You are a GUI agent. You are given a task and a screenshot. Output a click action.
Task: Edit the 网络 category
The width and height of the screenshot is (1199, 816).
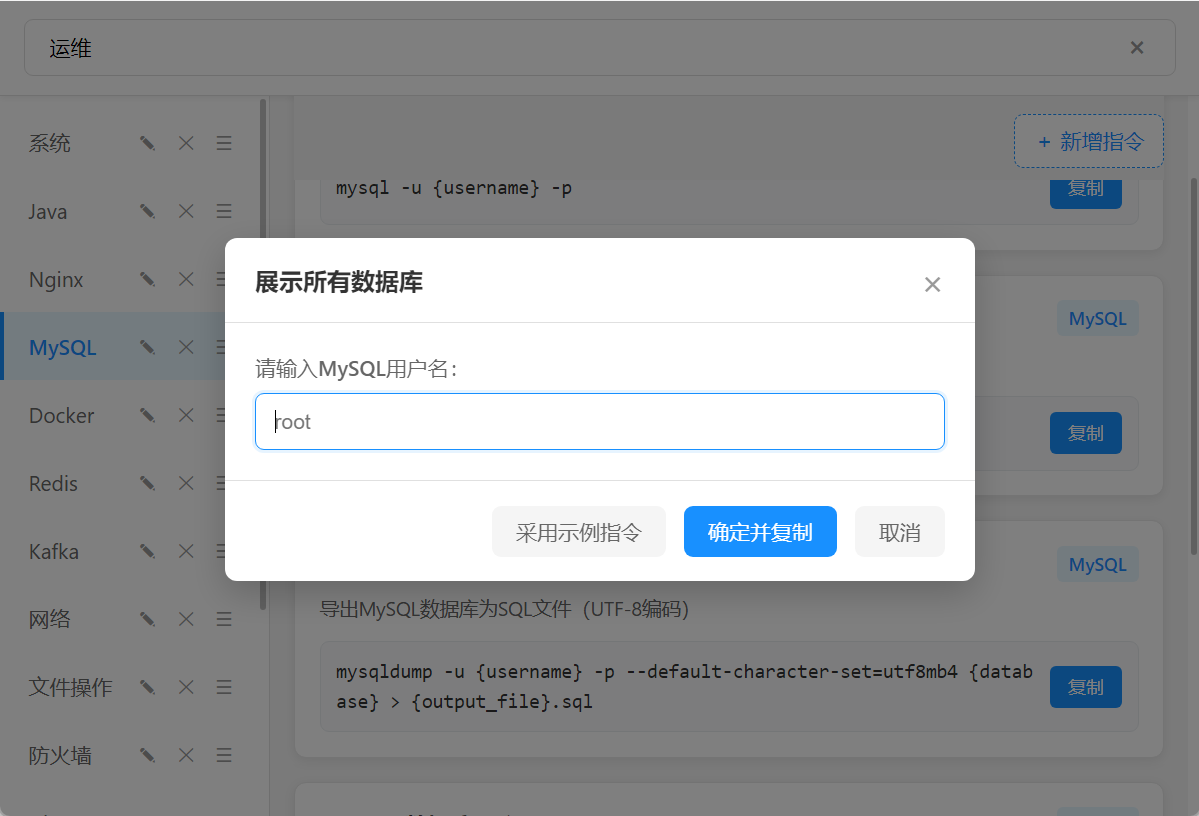pos(148,619)
